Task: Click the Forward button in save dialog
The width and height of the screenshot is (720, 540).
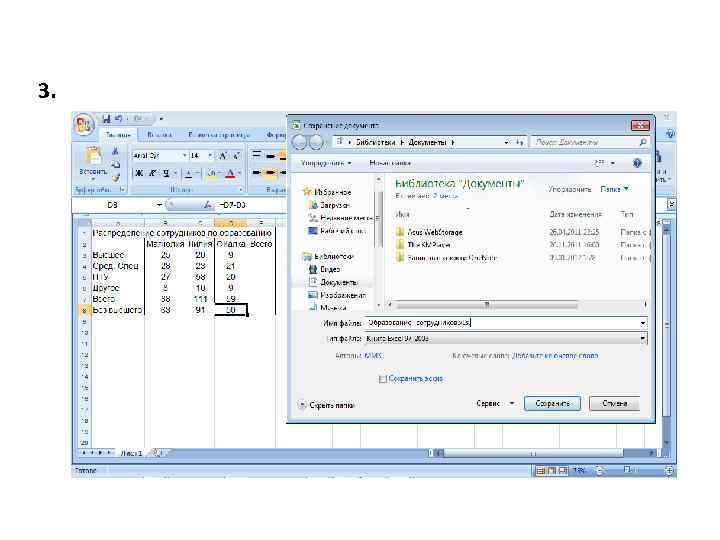Action: [x=316, y=143]
